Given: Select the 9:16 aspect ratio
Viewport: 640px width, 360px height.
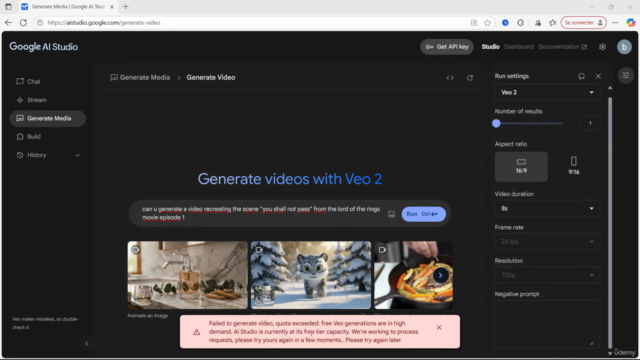Looking at the screenshot, I should point(573,167).
